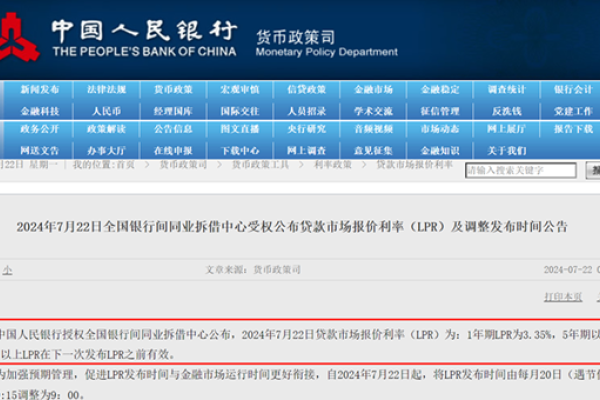Visit the 网送文告 page

40,151
